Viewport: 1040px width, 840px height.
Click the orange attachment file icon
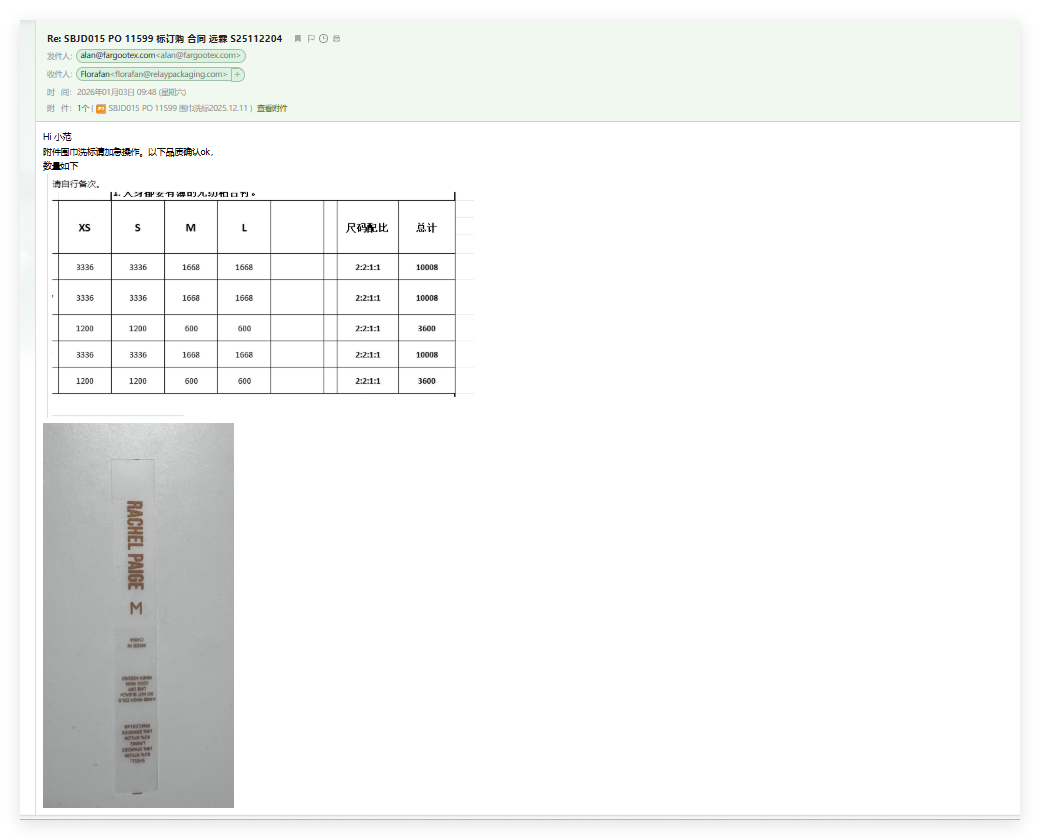101,108
